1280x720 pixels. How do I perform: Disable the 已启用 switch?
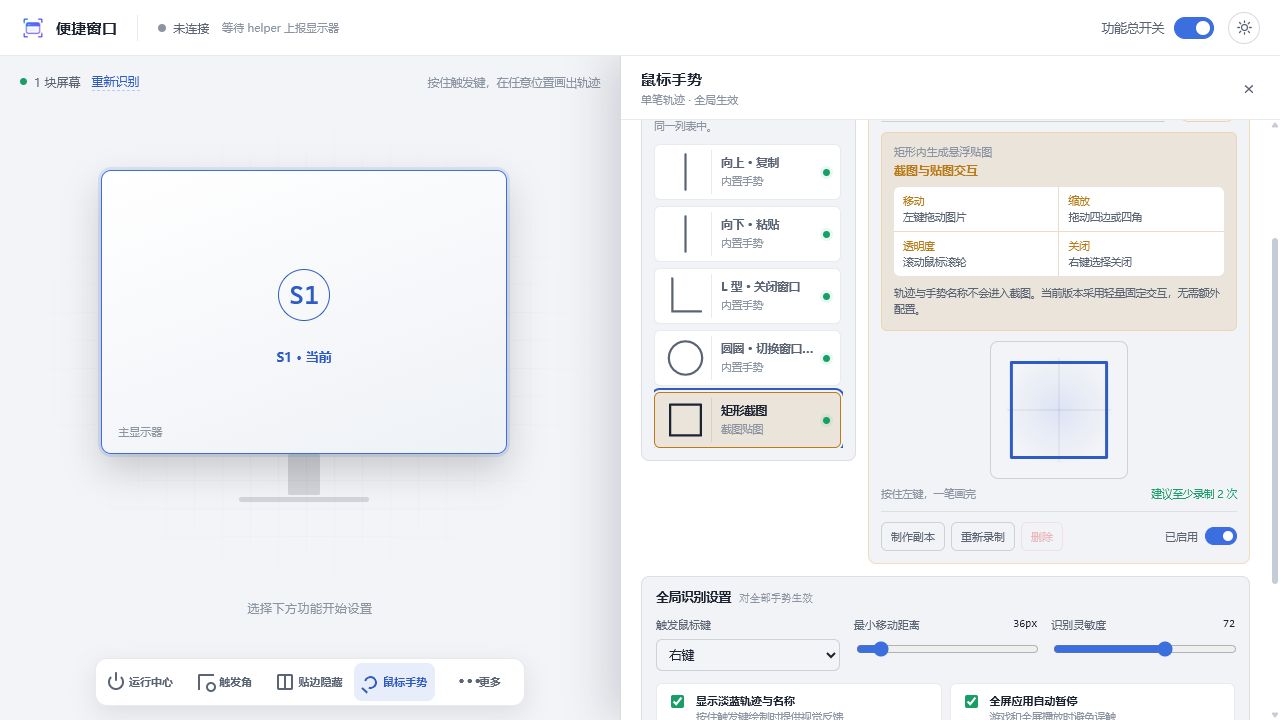[x=1221, y=536]
